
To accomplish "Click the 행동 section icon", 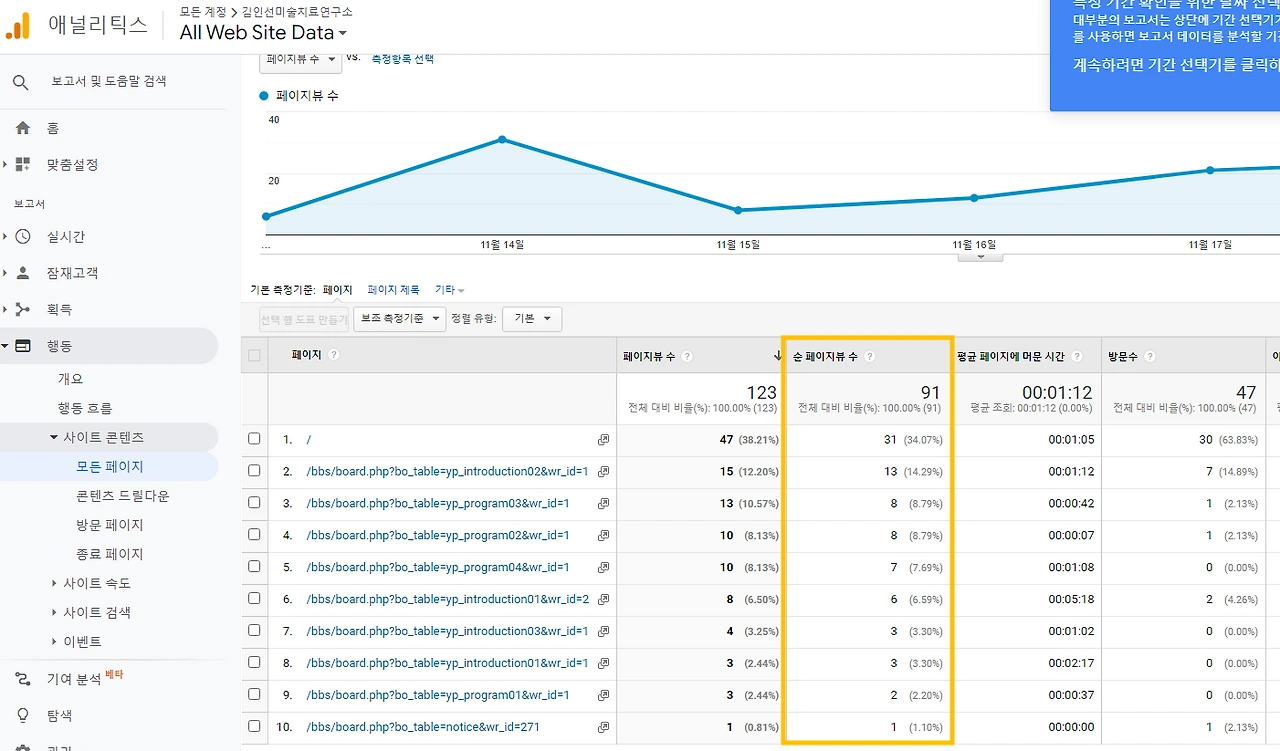I will [23, 346].
